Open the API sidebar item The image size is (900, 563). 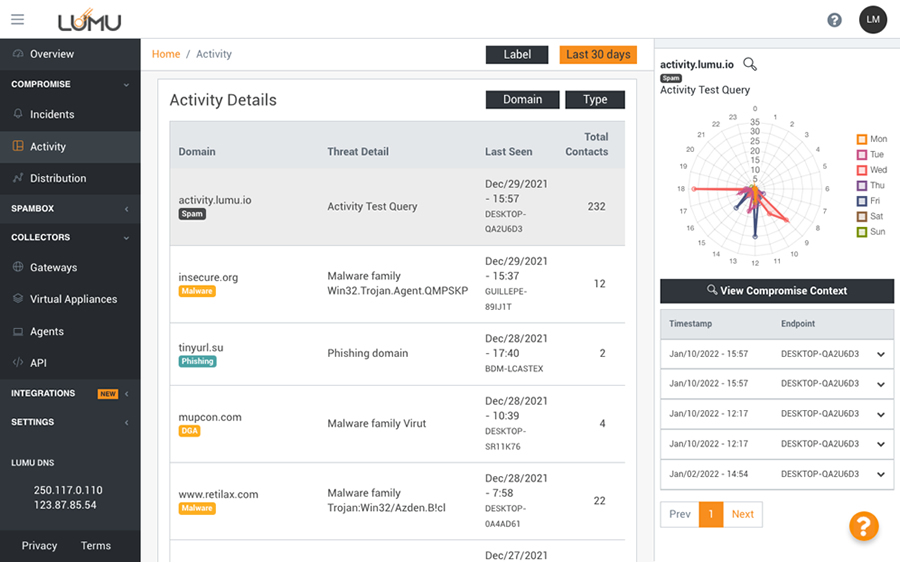click(x=38, y=363)
